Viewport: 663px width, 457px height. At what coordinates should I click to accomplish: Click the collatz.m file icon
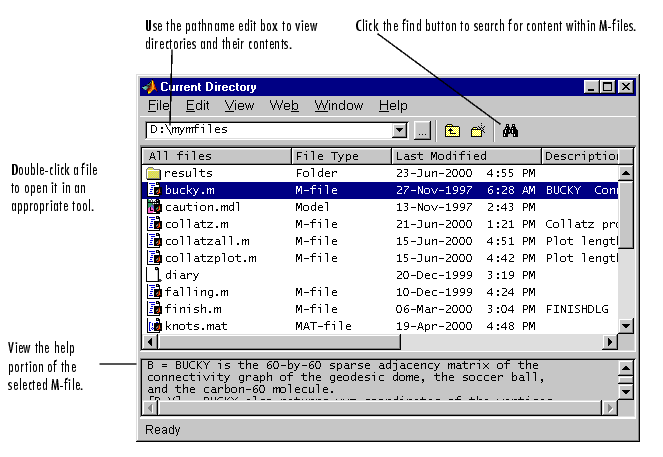click(x=154, y=224)
